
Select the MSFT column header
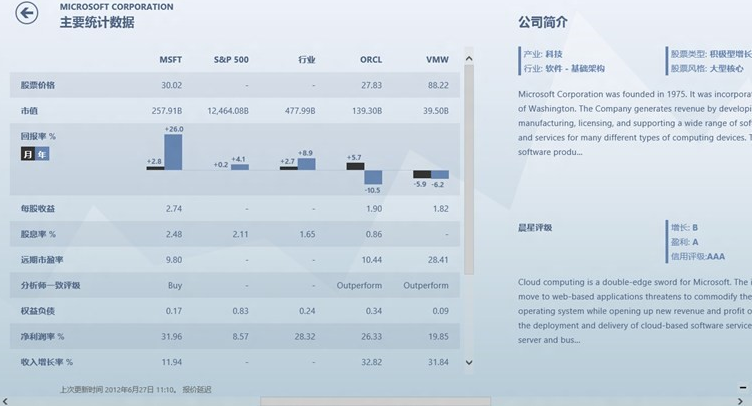coord(171,60)
